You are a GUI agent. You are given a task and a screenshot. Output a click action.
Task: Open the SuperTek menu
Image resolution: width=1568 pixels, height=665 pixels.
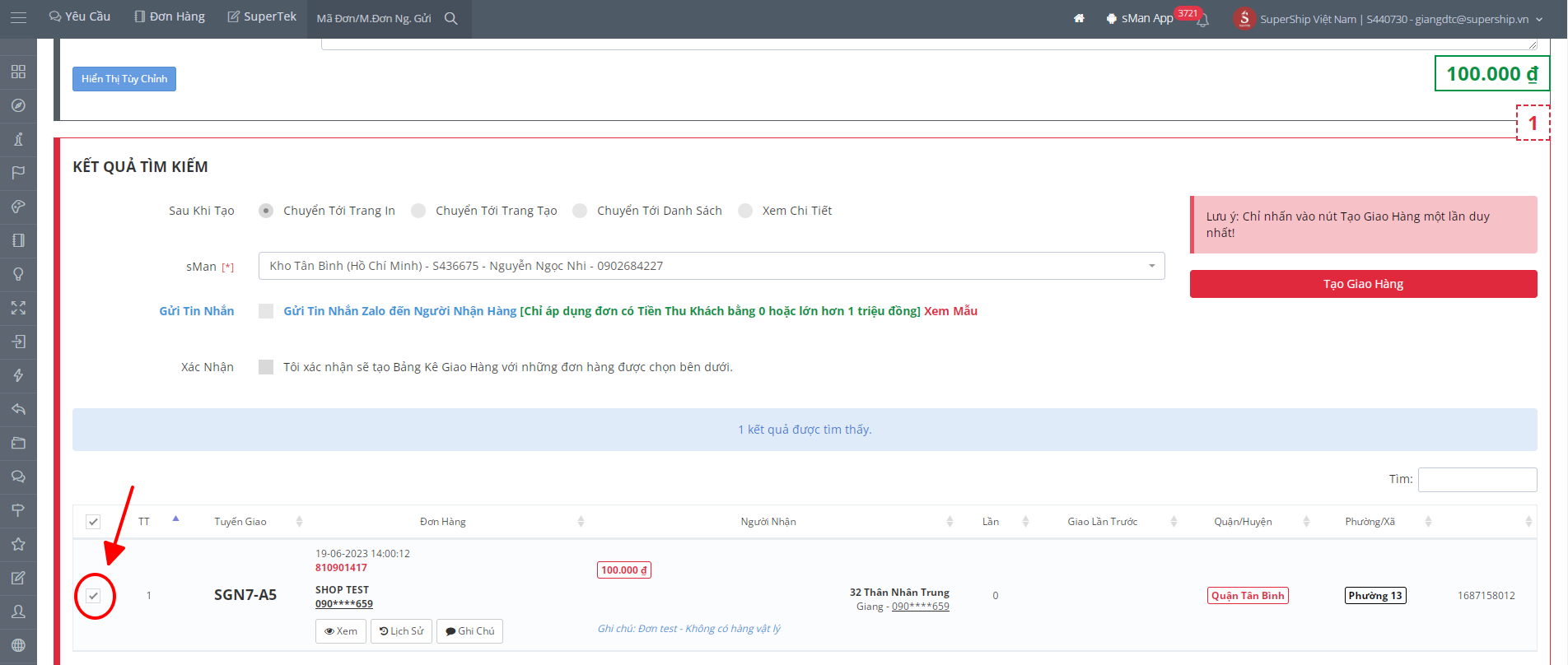[x=262, y=16]
